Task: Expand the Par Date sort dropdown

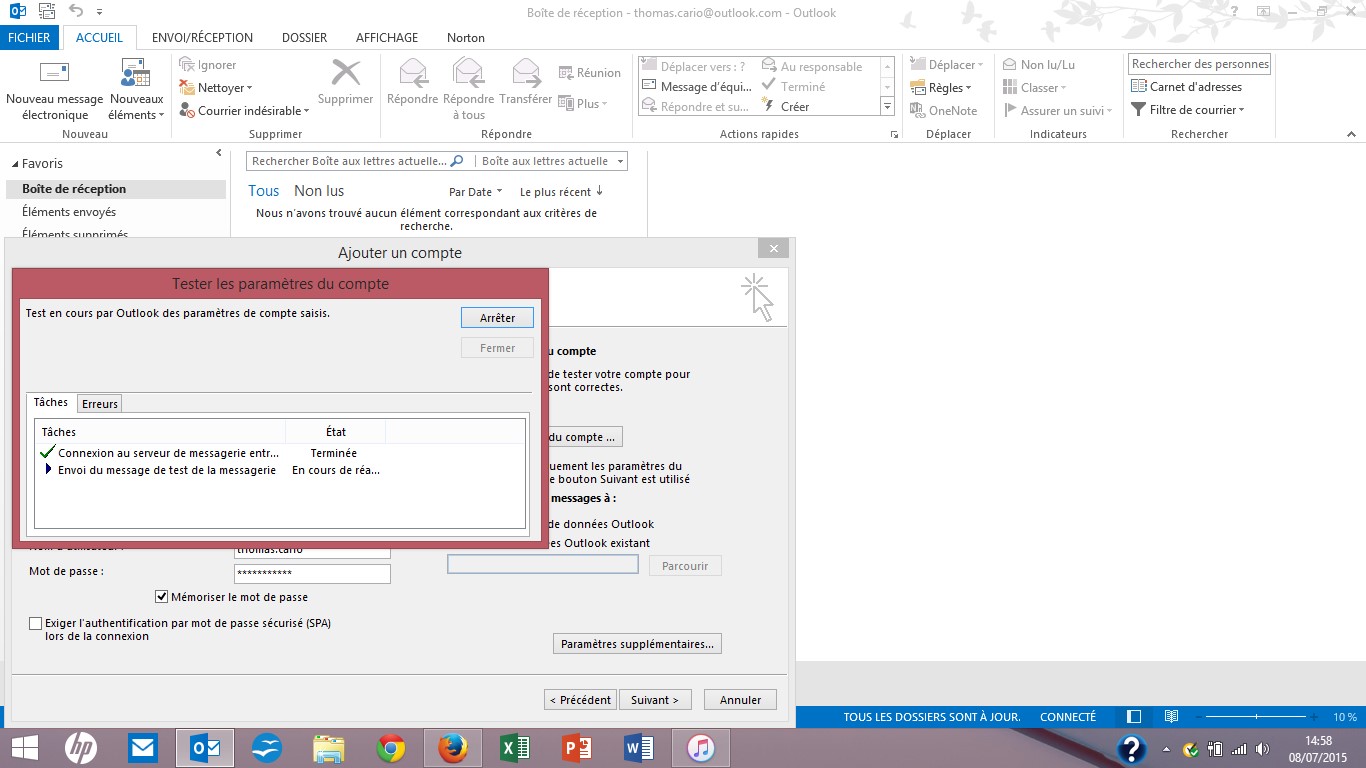Action: tap(475, 192)
